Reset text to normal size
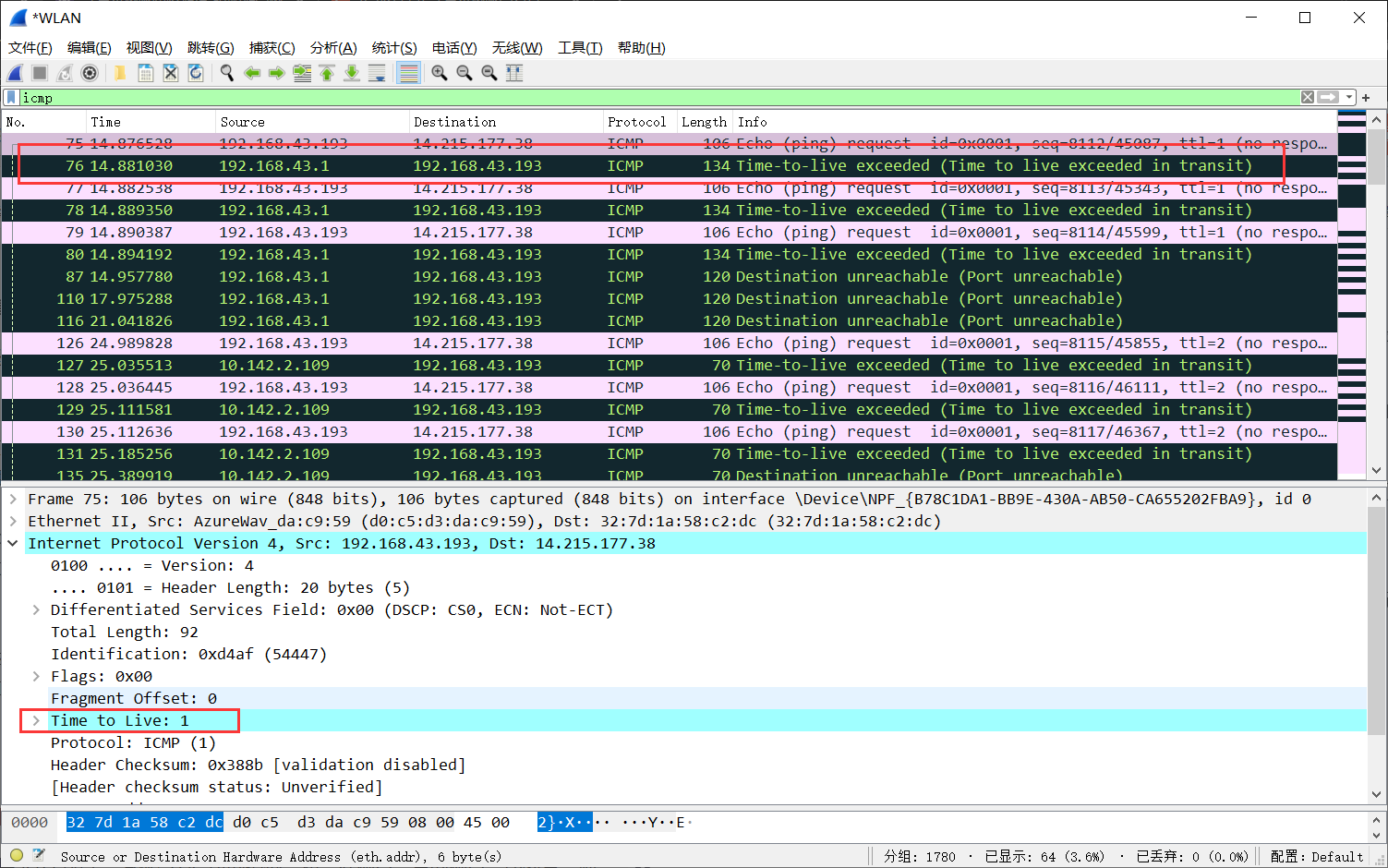This screenshot has height=868, width=1388. point(489,73)
